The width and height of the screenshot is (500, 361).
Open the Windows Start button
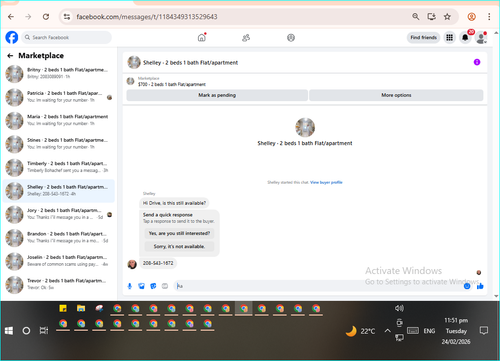pos(9,331)
